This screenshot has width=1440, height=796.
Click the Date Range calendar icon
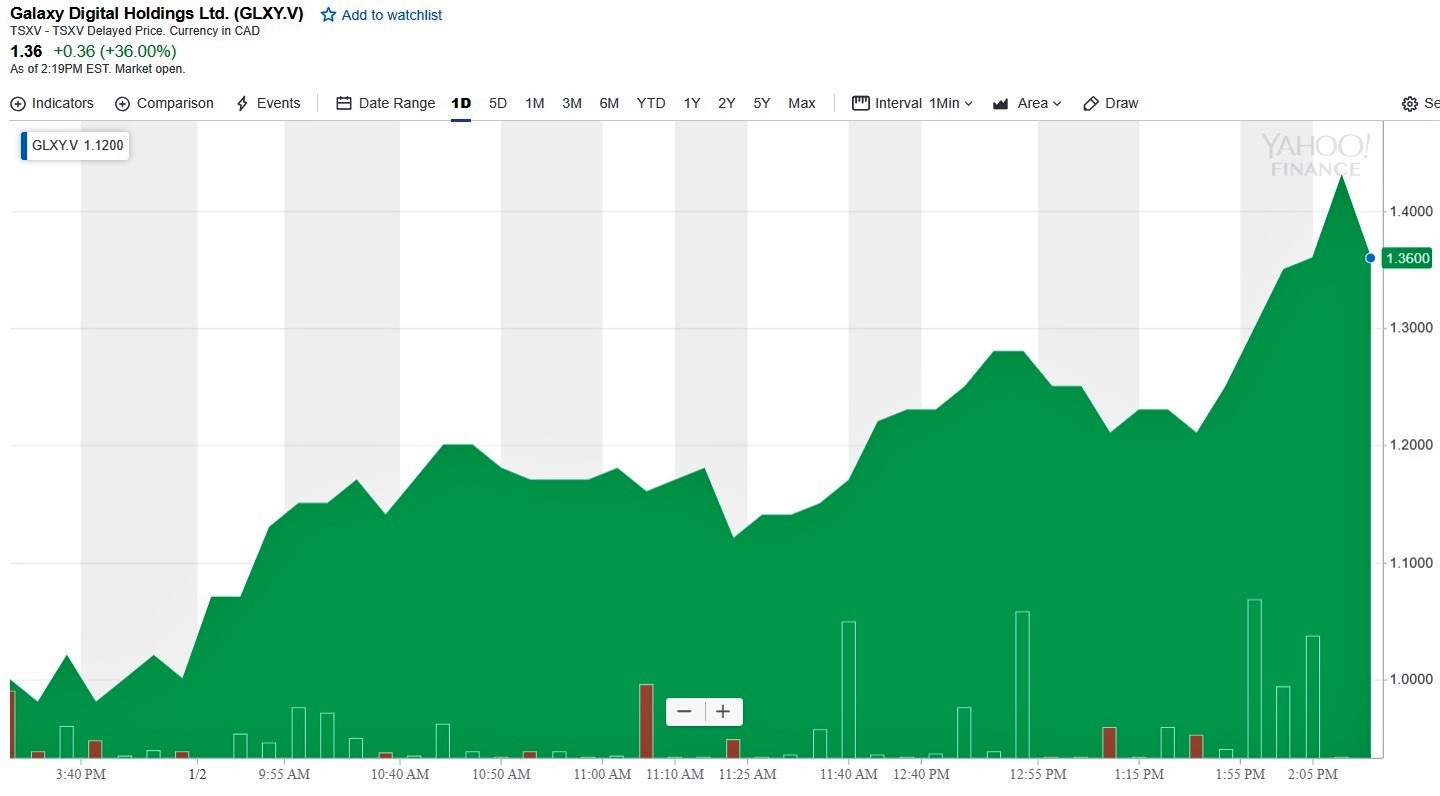[x=344, y=104]
